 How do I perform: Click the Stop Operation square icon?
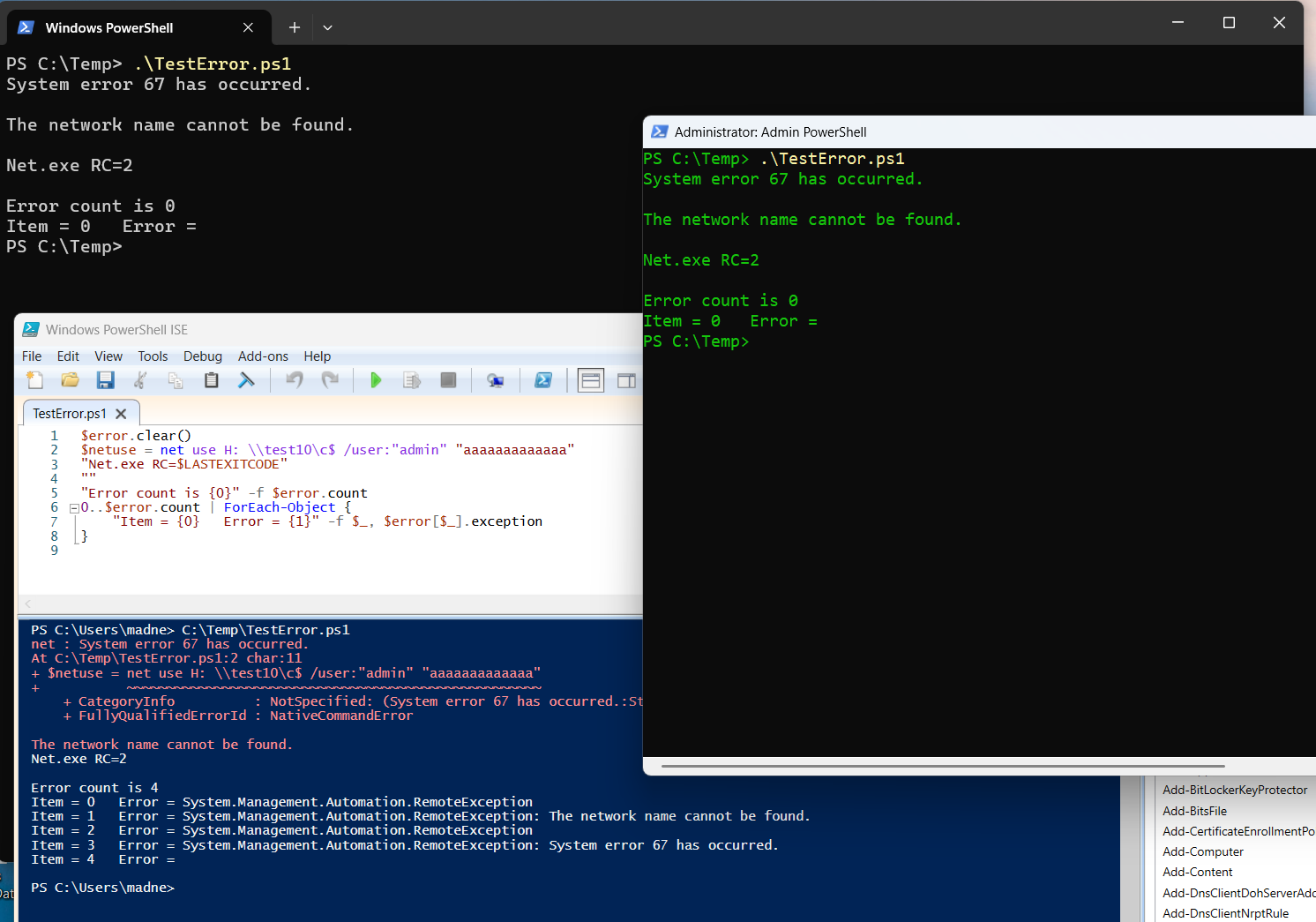click(448, 380)
